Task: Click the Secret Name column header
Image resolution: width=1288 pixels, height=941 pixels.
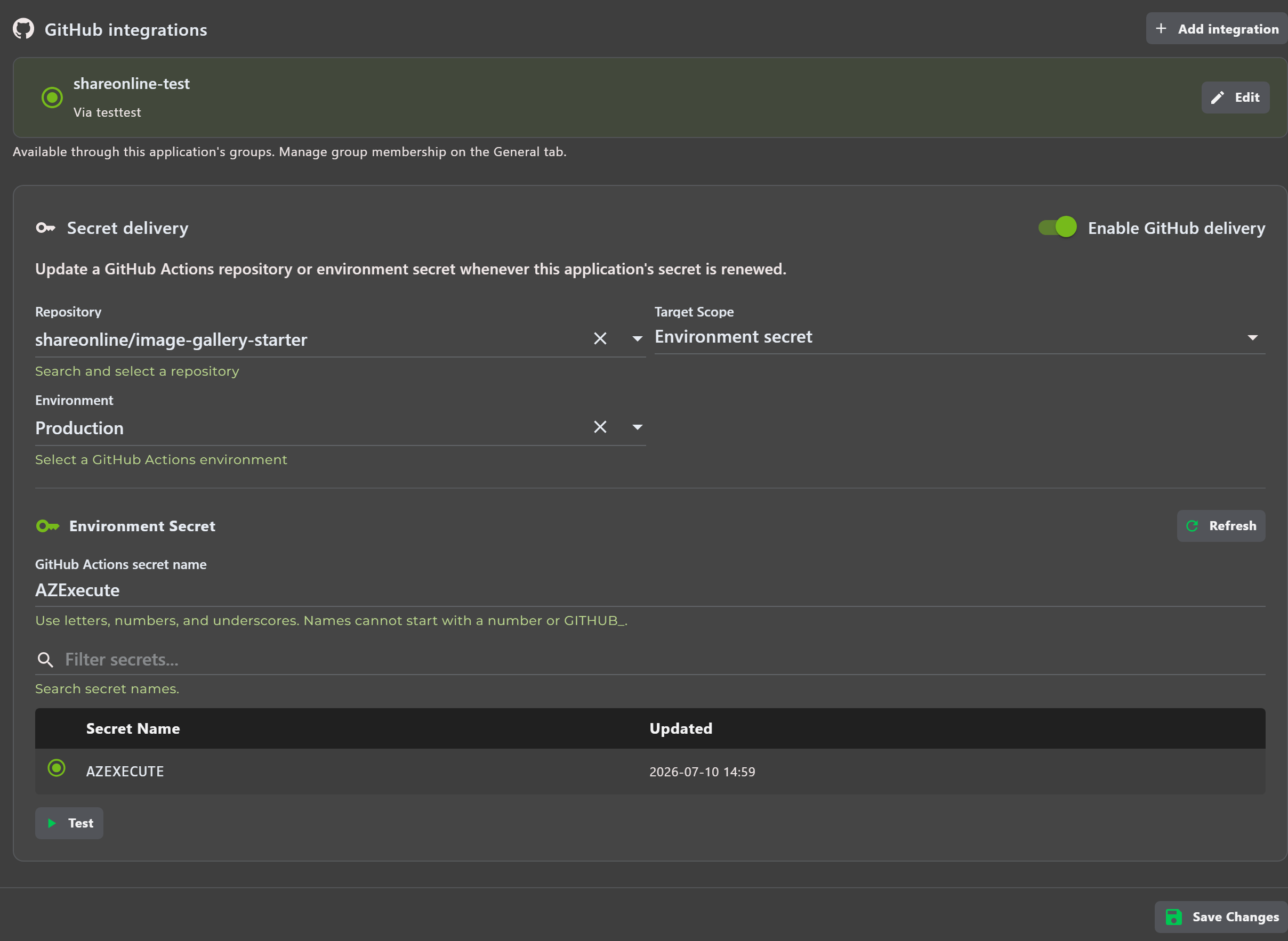Action: click(133, 728)
